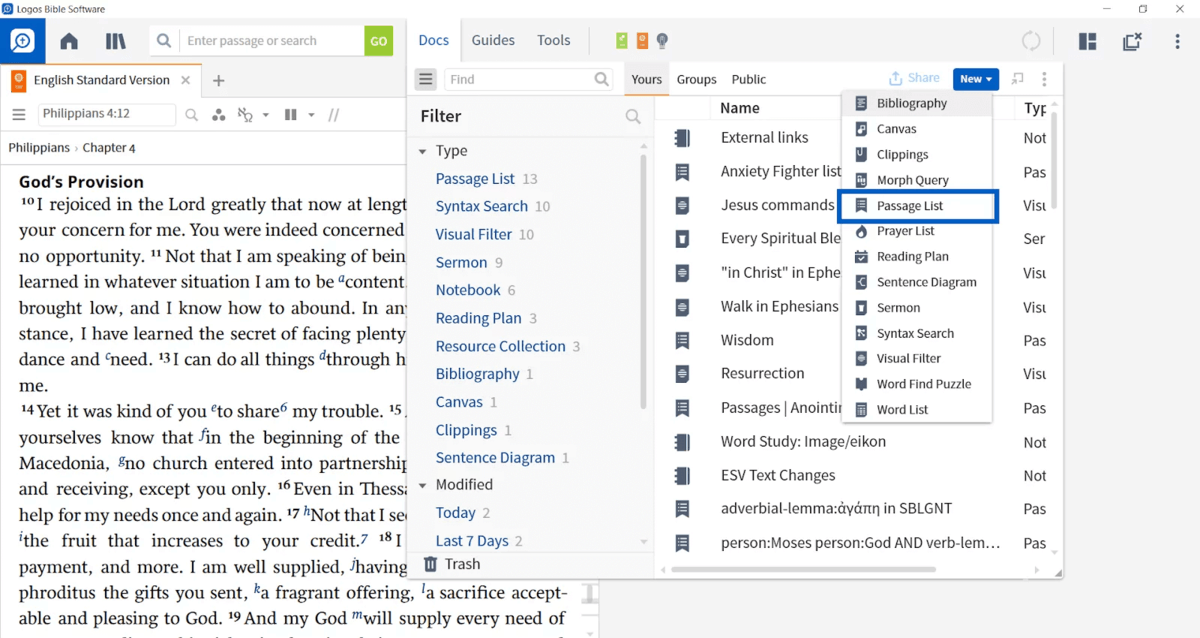Switch to the Groups documents tab
The height and width of the screenshot is (638, 1200).
[696, 79]
